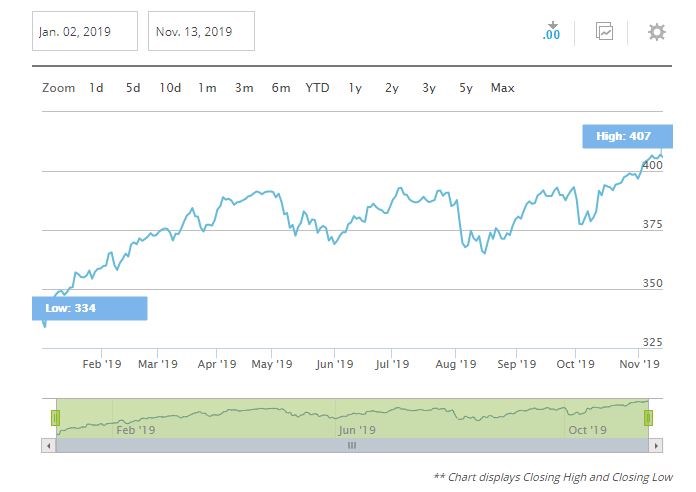Click the end date field Nov. 13, 2019
This screenshot has height=492, width=696.
coord(201,31)
